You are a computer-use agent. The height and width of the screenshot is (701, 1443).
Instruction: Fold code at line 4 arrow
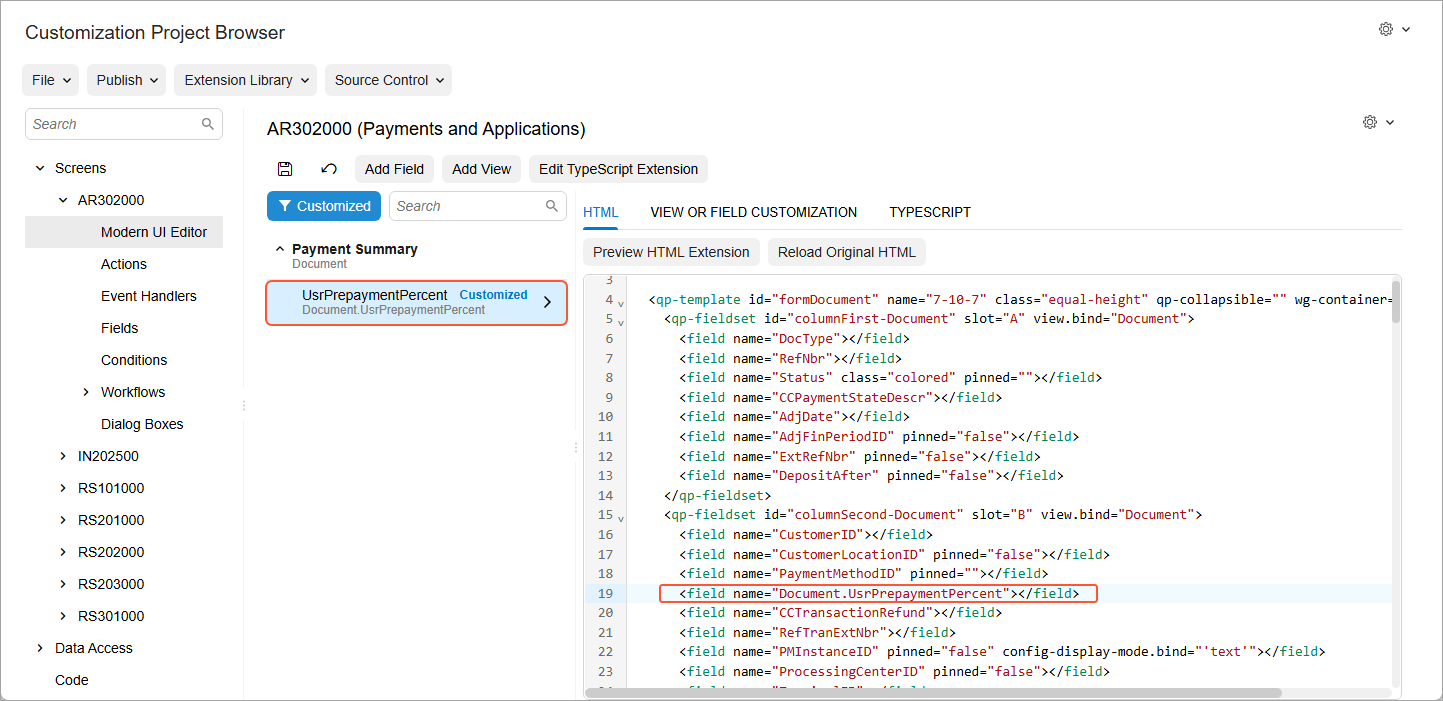coord(620,303)
